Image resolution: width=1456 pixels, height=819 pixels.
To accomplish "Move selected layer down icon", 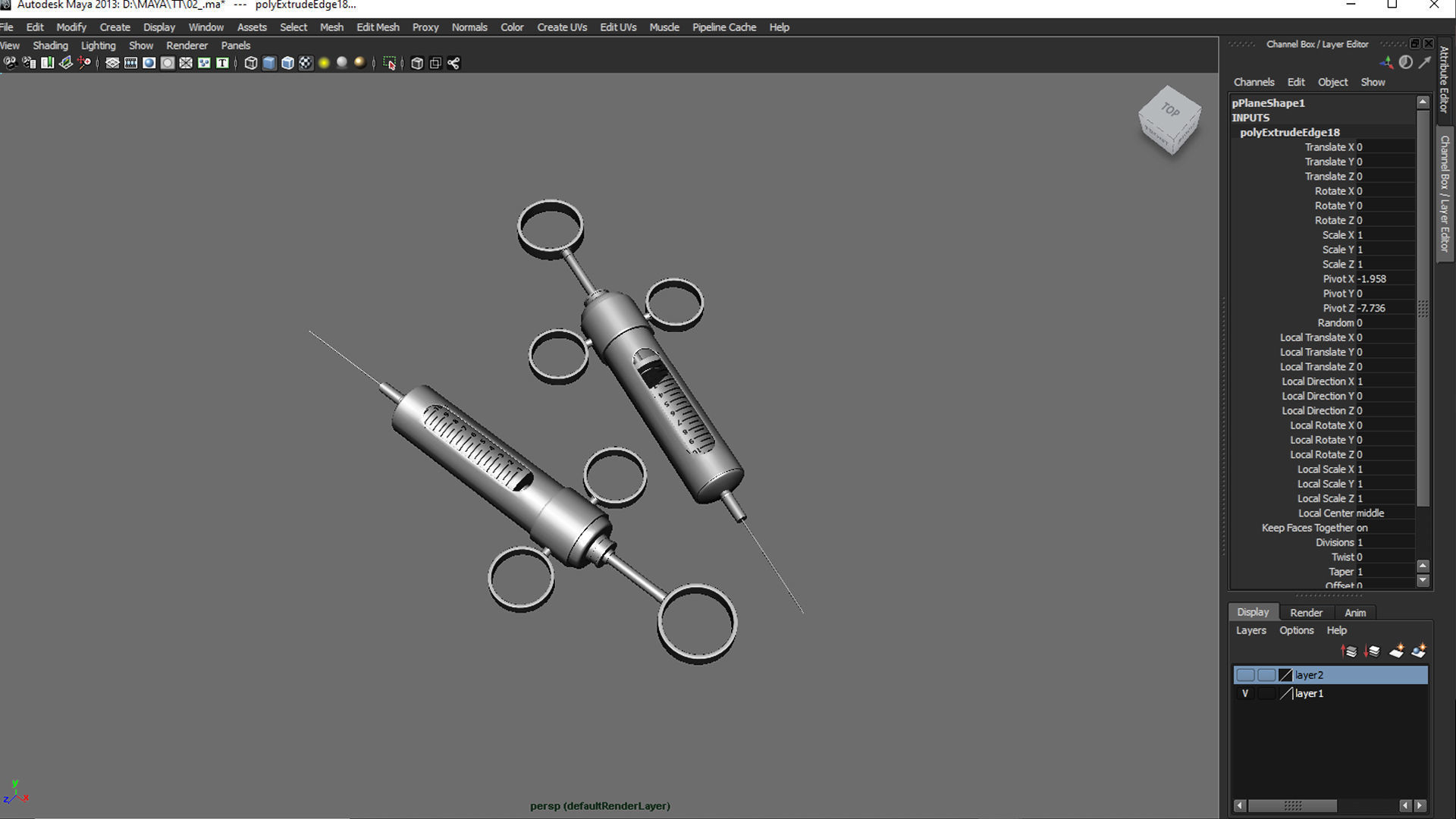I will [x=1372, y=651].
